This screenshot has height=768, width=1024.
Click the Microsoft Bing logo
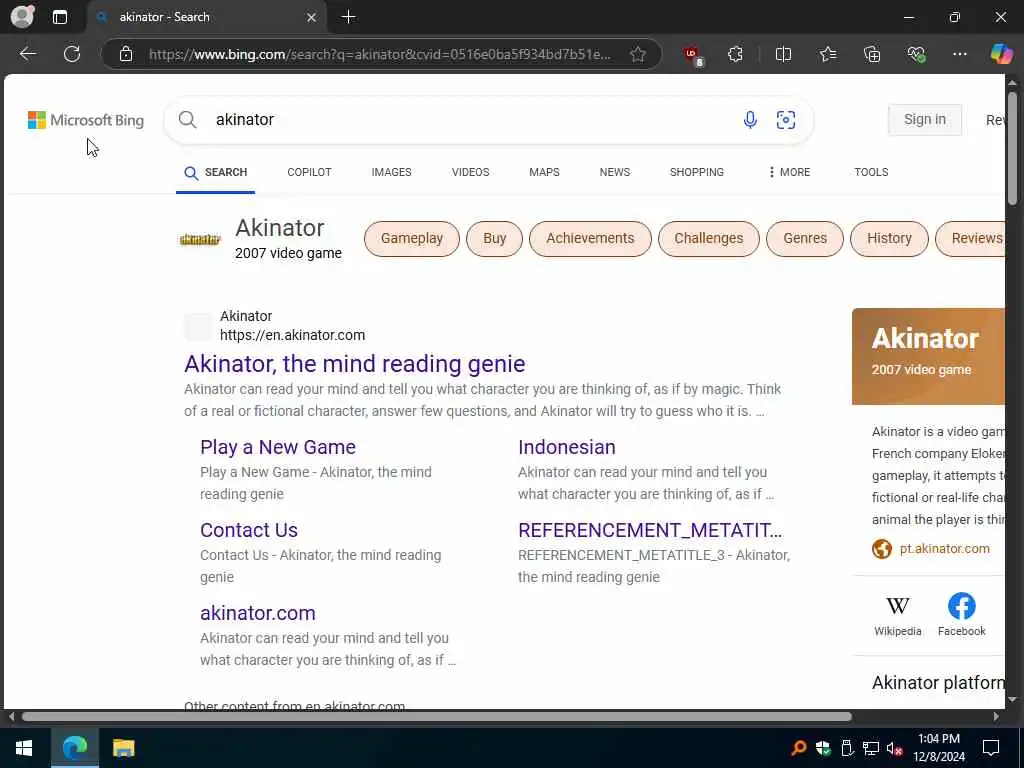click(86, 120)
